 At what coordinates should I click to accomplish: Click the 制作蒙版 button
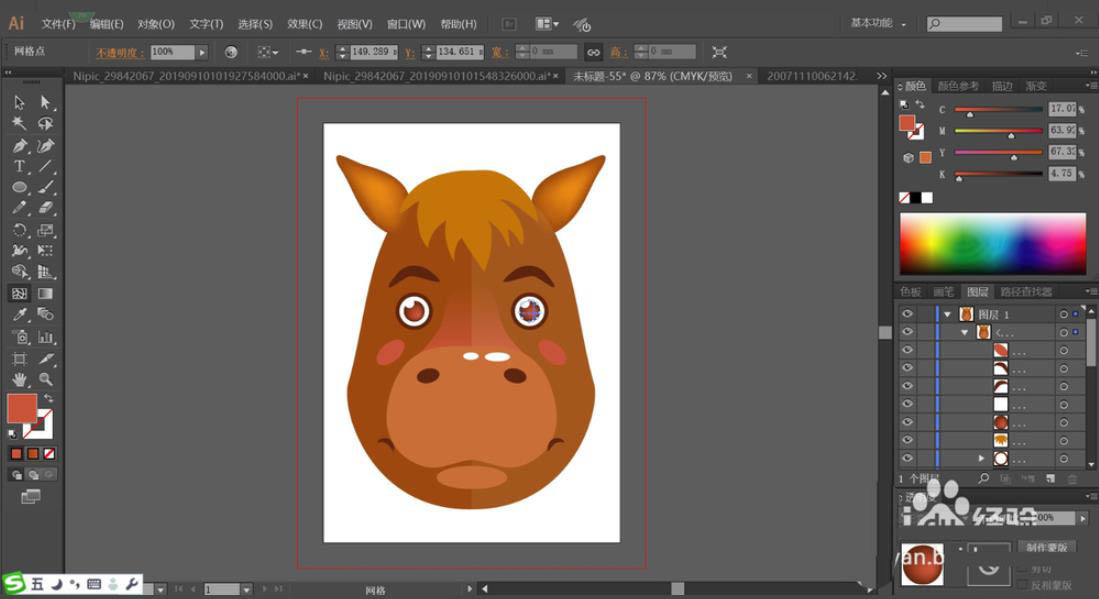pyautogui.click(x=1046, y=547)
